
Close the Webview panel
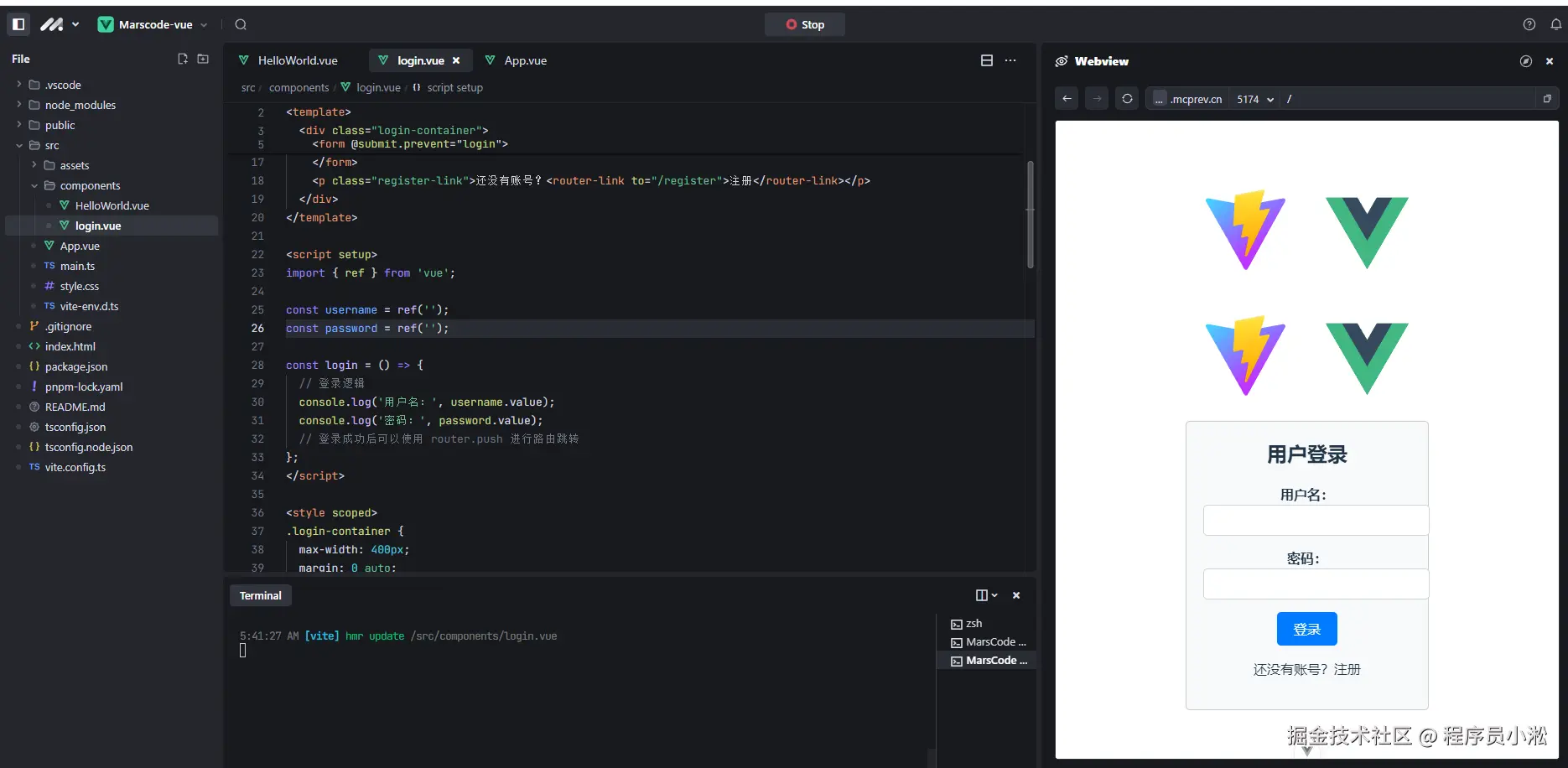pyautogui.click(x=1550, y=61)
